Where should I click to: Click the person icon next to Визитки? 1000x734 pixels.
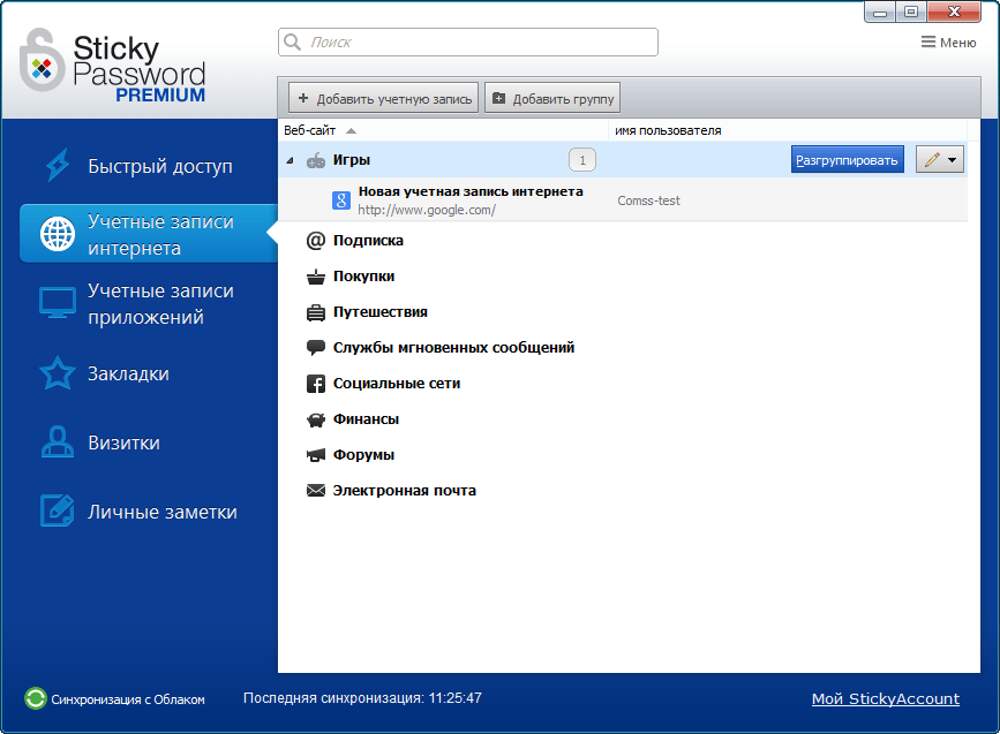pyautogui.click(x=57, y=442)
